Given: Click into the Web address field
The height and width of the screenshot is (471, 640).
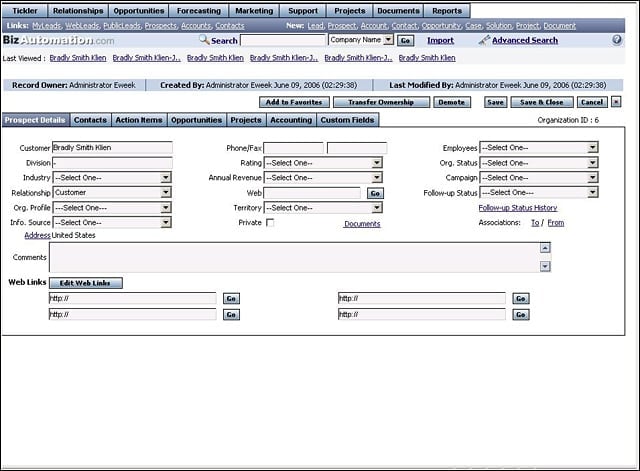Looking at the screenshot, I should [x=312, y=193].
